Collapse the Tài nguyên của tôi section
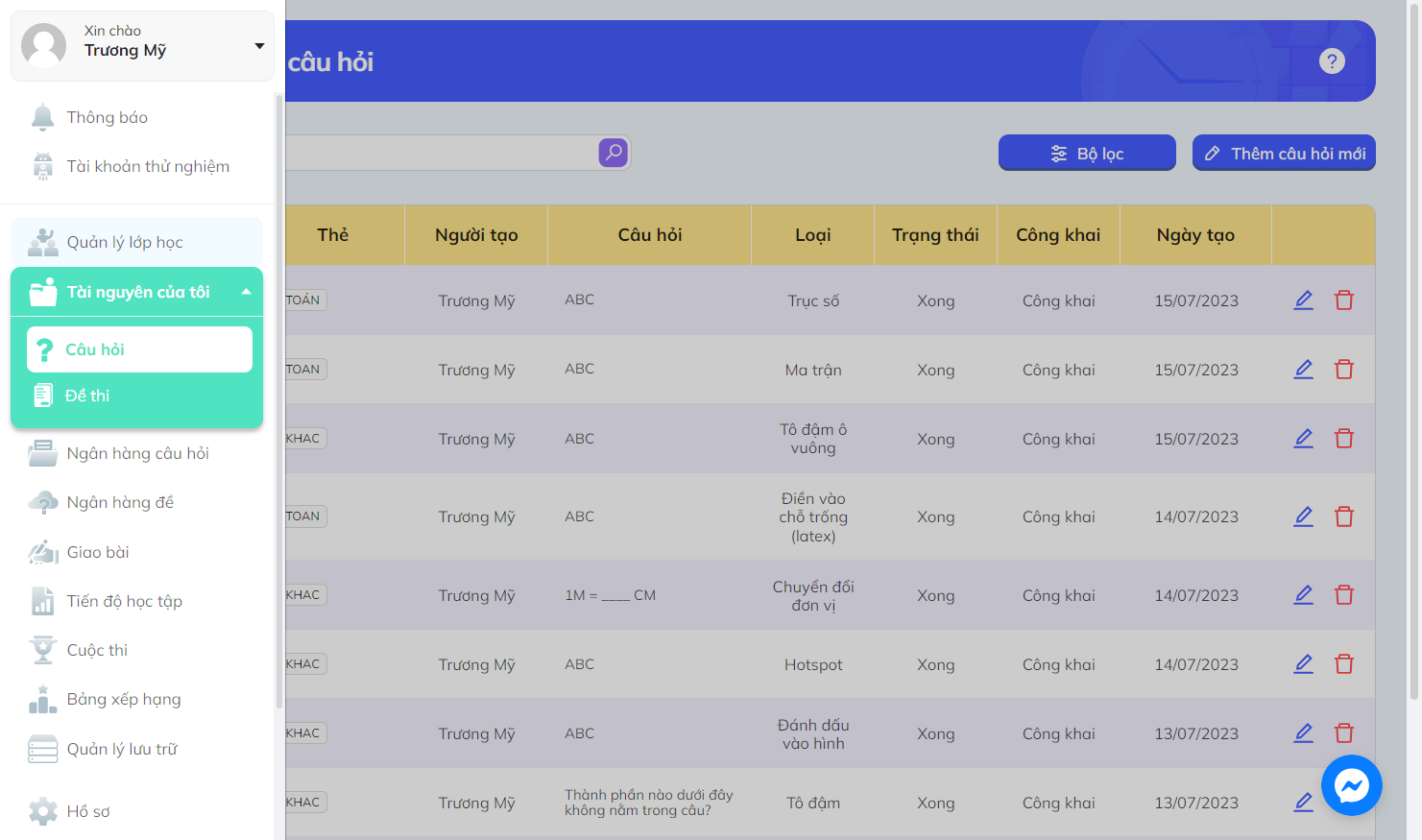Viewport: 1422px width, 840px height. pos(136,292)
